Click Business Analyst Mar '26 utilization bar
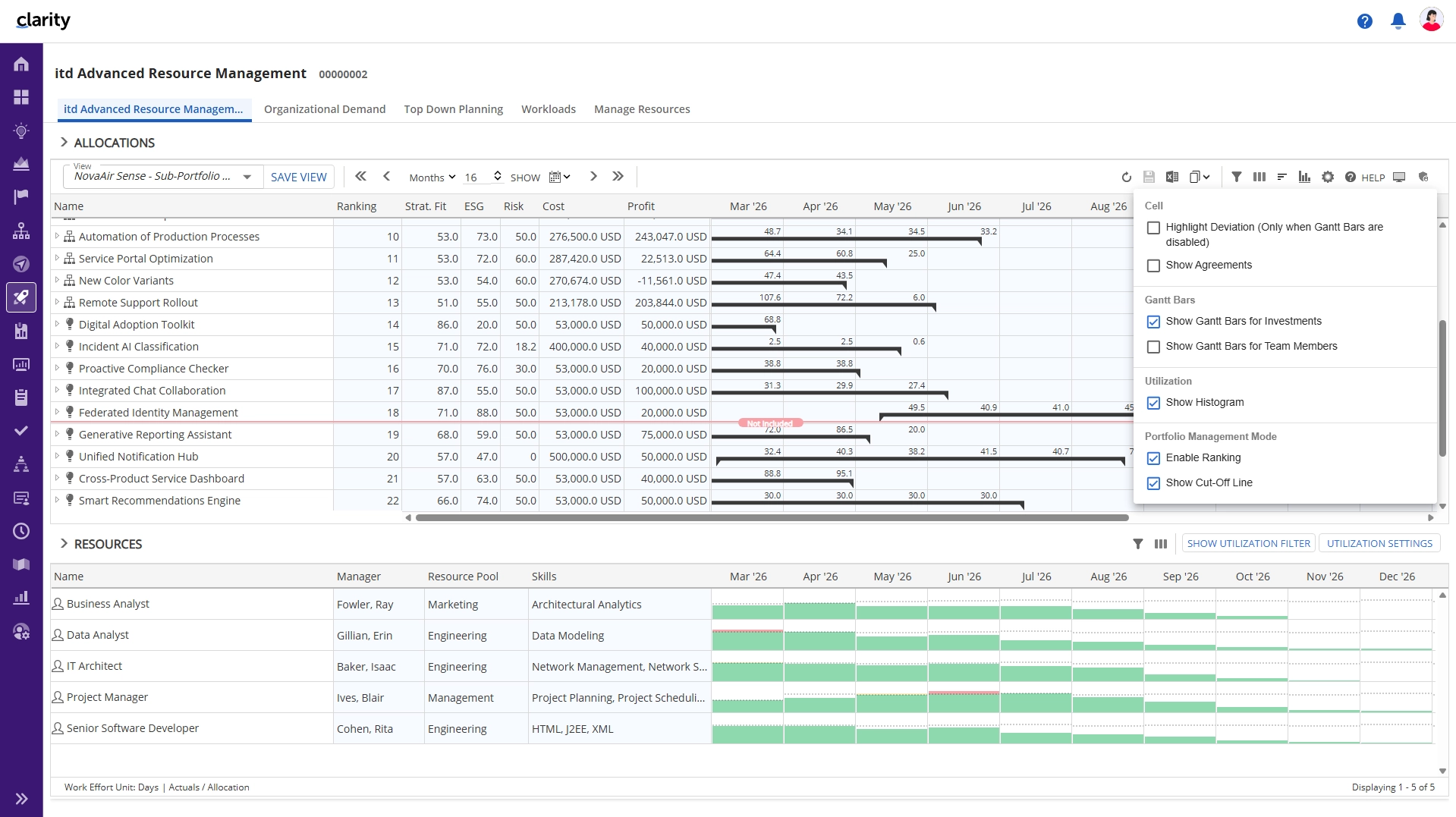Image resolution: width=1456 pixels, height=817 pixels. (x=747, y=611)
